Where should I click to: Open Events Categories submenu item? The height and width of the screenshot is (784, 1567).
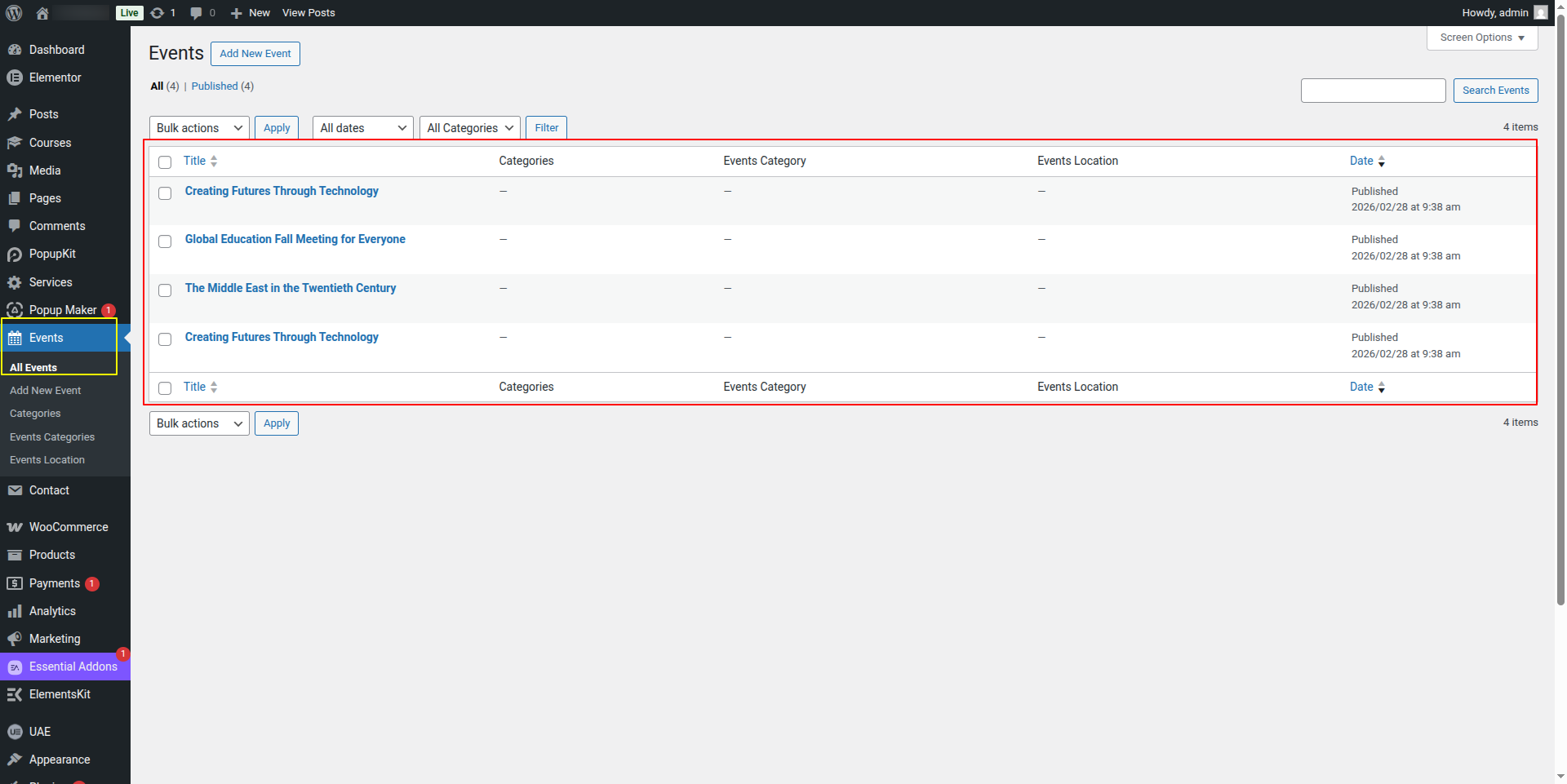pos(52,437)
